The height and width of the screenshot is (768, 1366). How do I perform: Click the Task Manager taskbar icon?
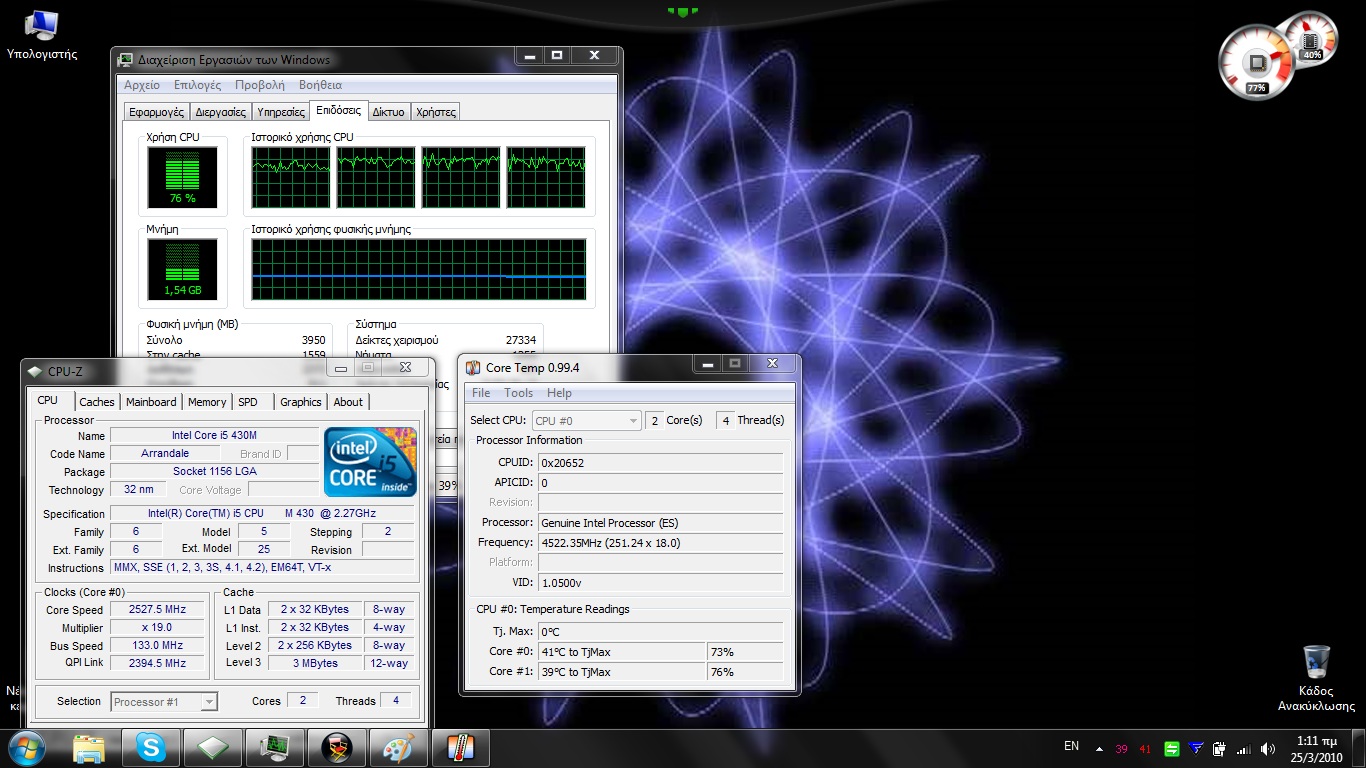tap(275, 747)
